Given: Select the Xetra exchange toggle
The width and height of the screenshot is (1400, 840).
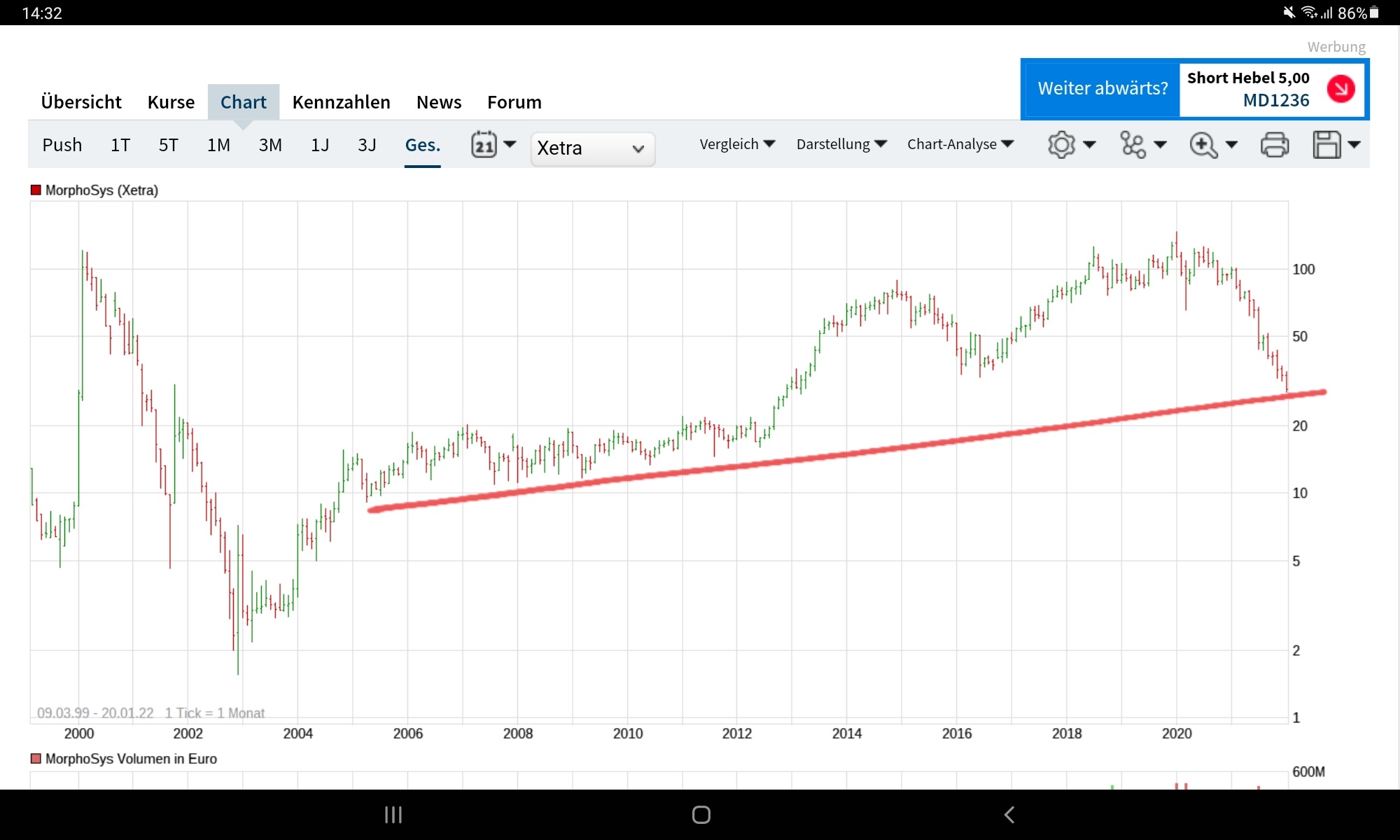Looking at the screenshot, I should (590, 147).
